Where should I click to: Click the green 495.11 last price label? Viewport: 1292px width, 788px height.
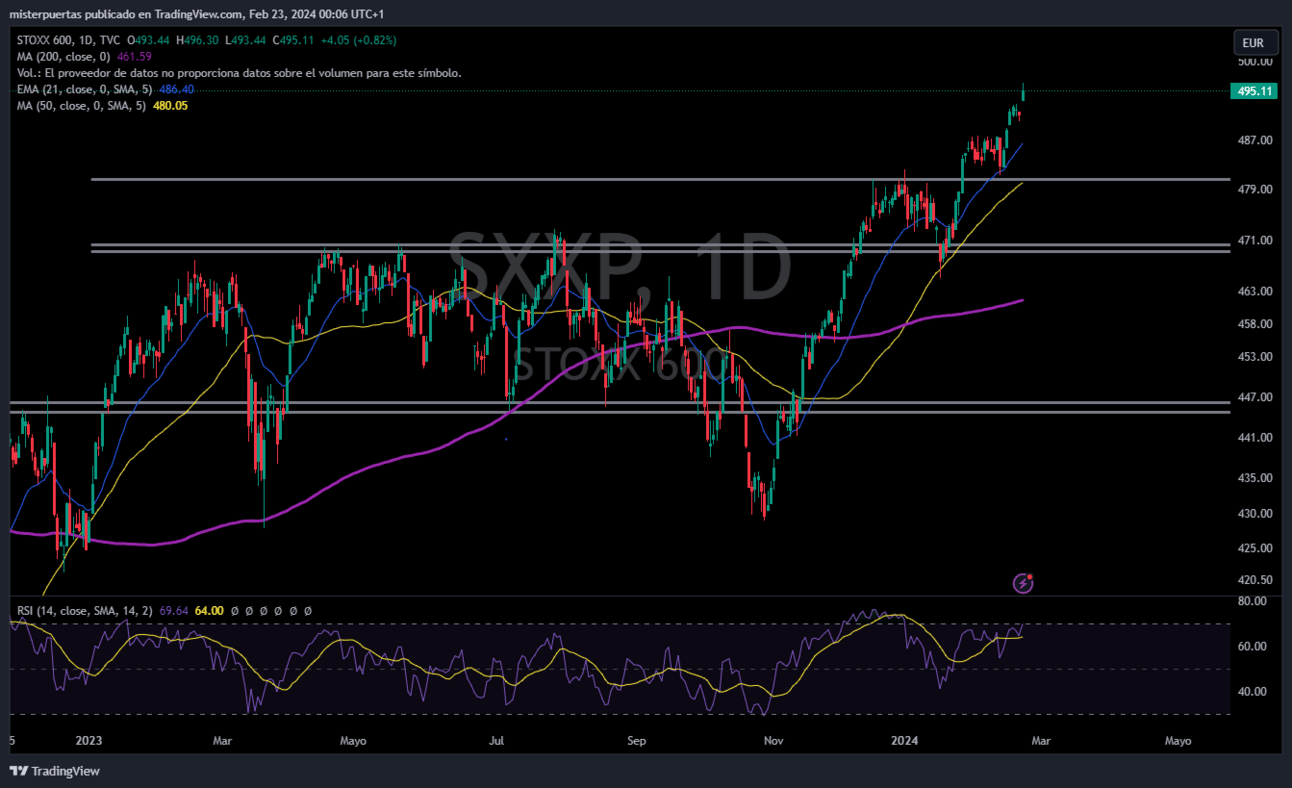pyautogui.click(x=1254, y=91)
